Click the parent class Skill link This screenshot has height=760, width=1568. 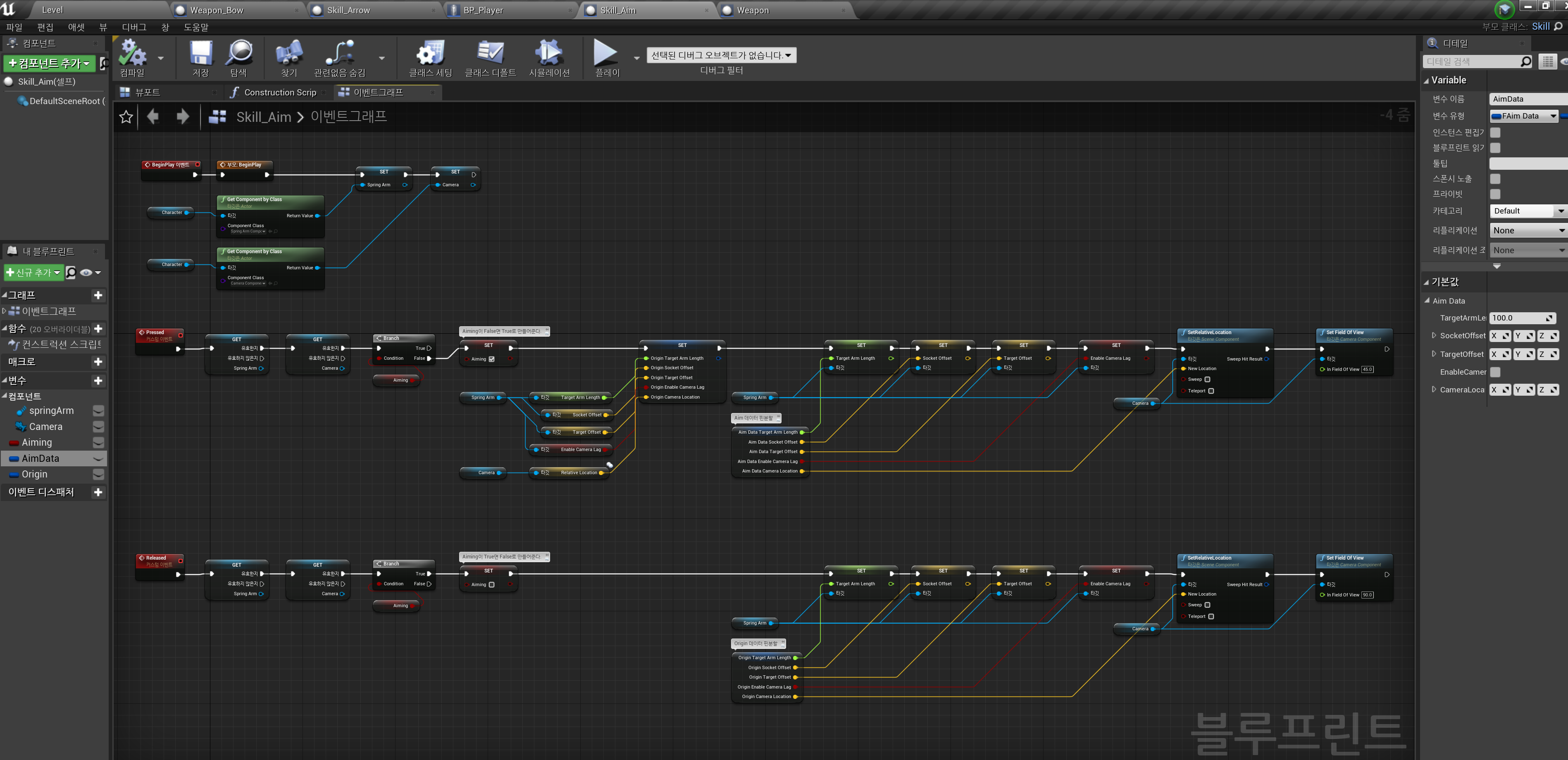click(x=1541, y=27)
